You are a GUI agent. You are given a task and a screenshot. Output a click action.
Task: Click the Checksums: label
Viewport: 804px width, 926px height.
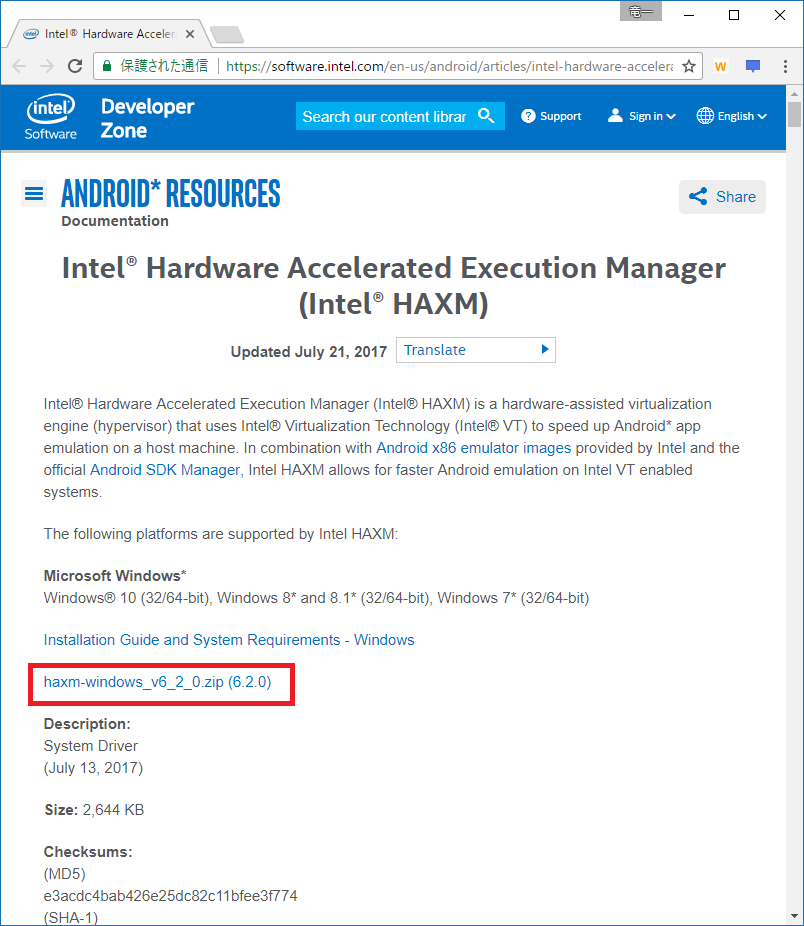tap(88, 852)
